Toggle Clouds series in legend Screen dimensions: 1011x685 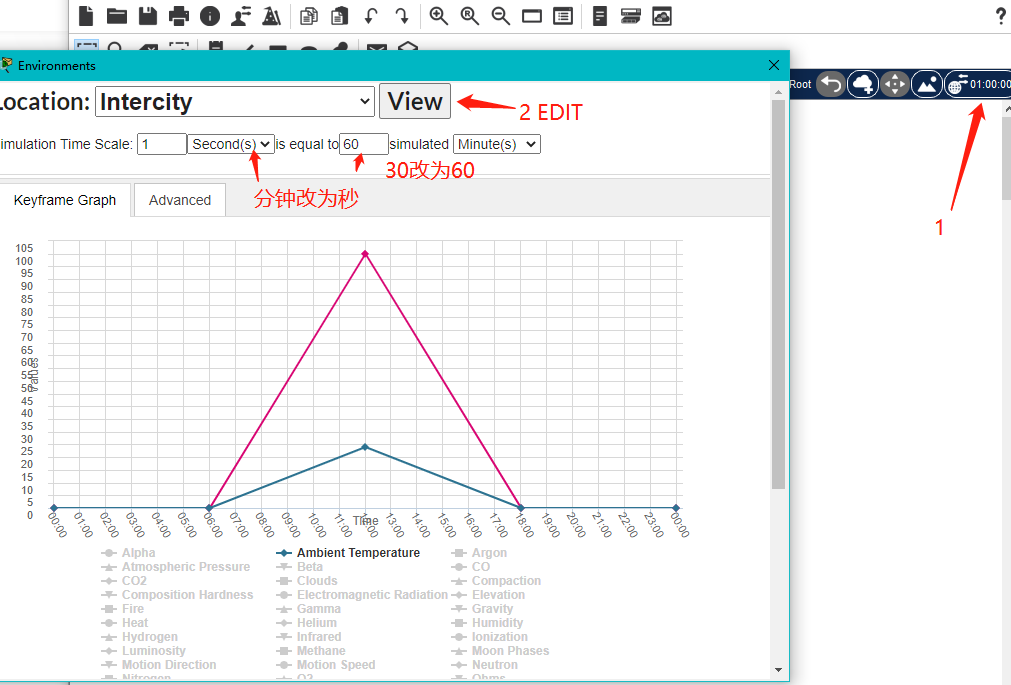307,581
